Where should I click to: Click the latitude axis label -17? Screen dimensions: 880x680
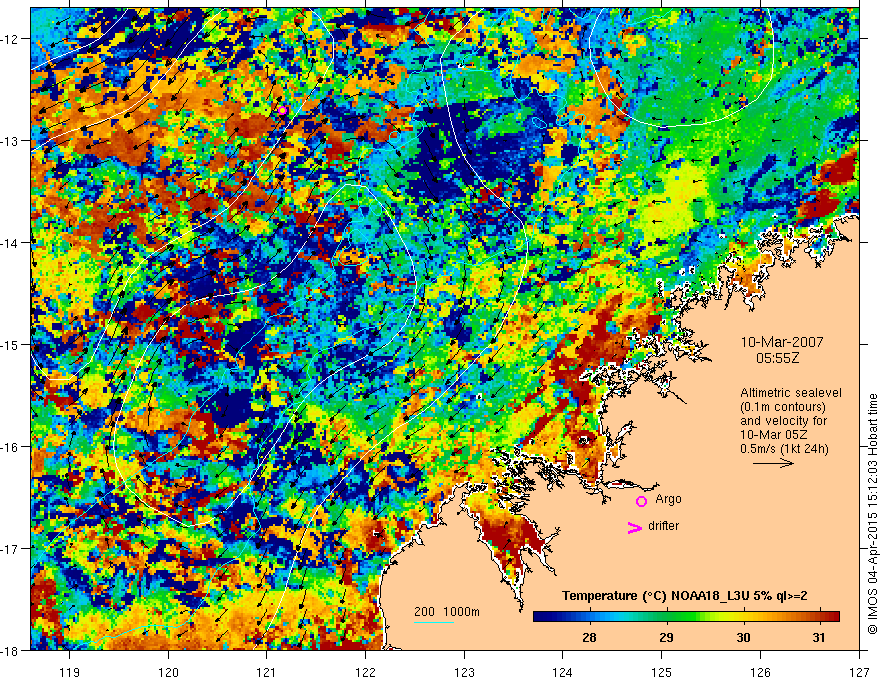click(x=11, y=548)
